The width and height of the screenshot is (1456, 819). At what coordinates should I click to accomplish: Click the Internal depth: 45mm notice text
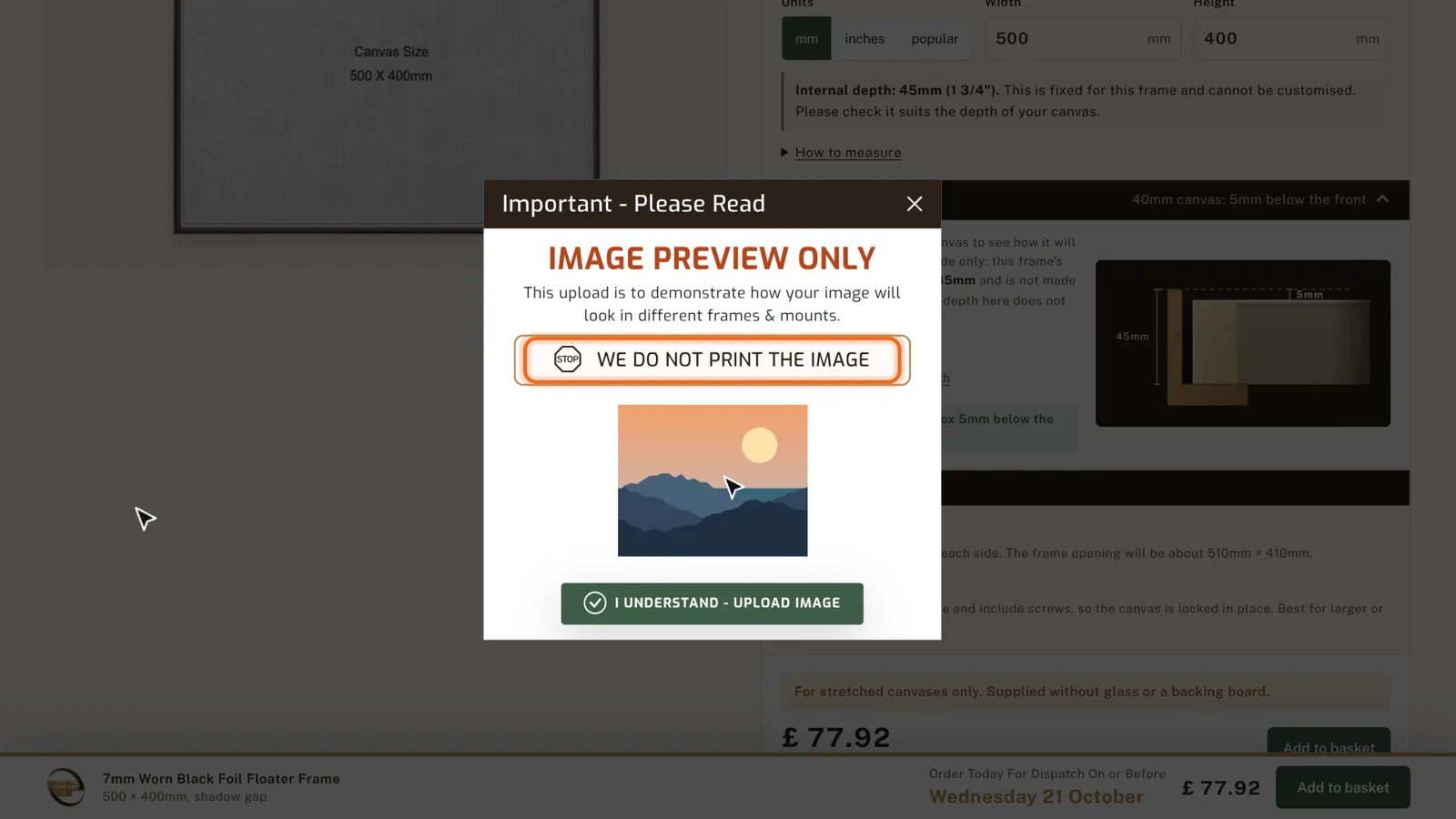point(1086,101)
